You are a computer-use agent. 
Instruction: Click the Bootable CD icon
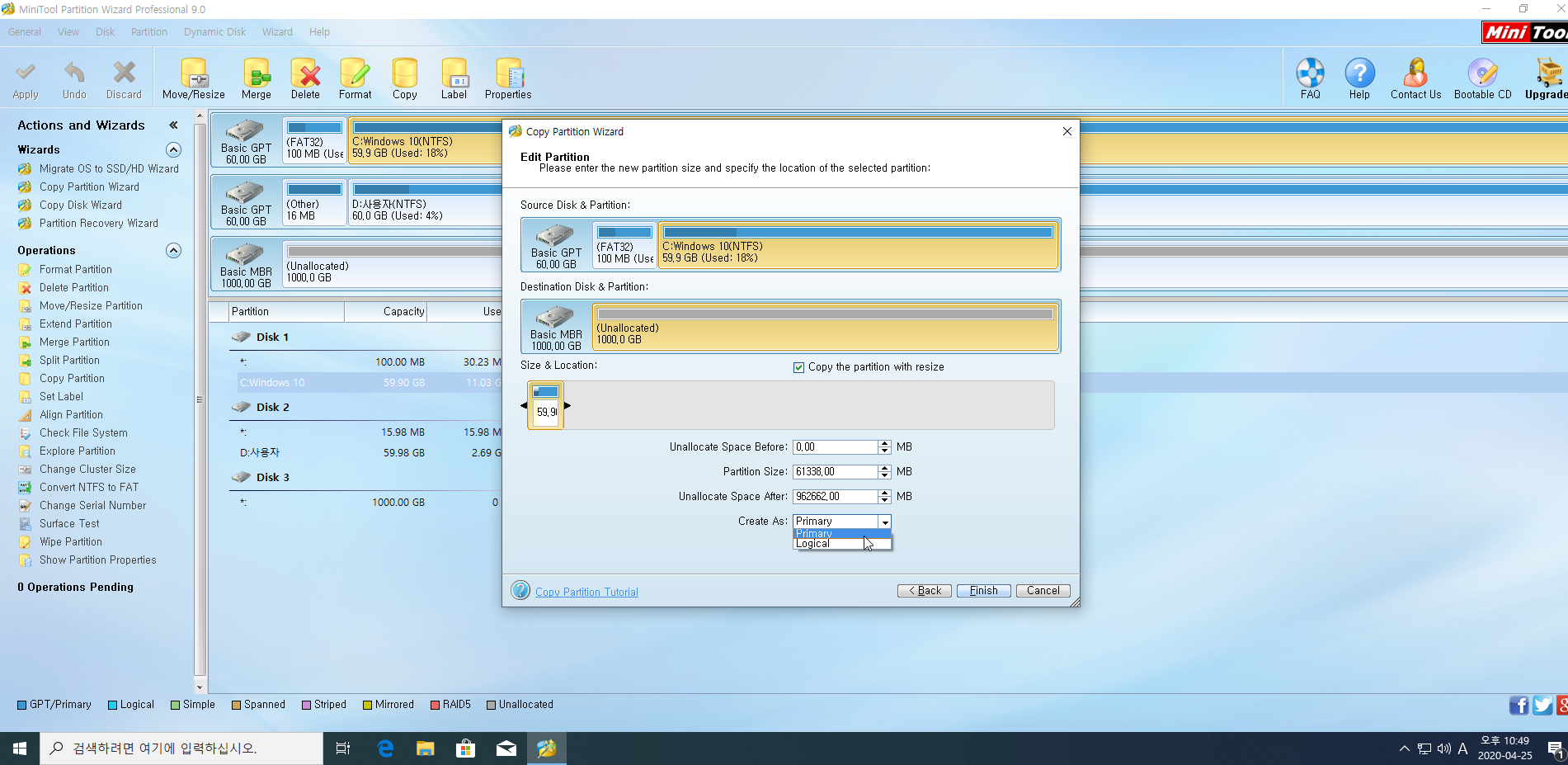pyautogui.click(x=1483, y=79)
